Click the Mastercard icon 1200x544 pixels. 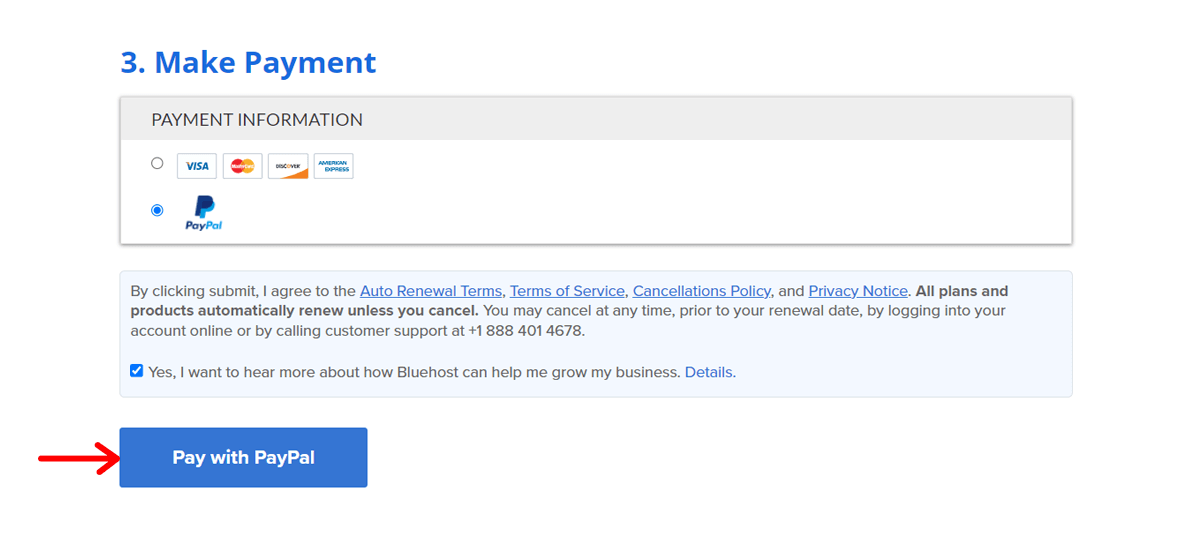242,166
